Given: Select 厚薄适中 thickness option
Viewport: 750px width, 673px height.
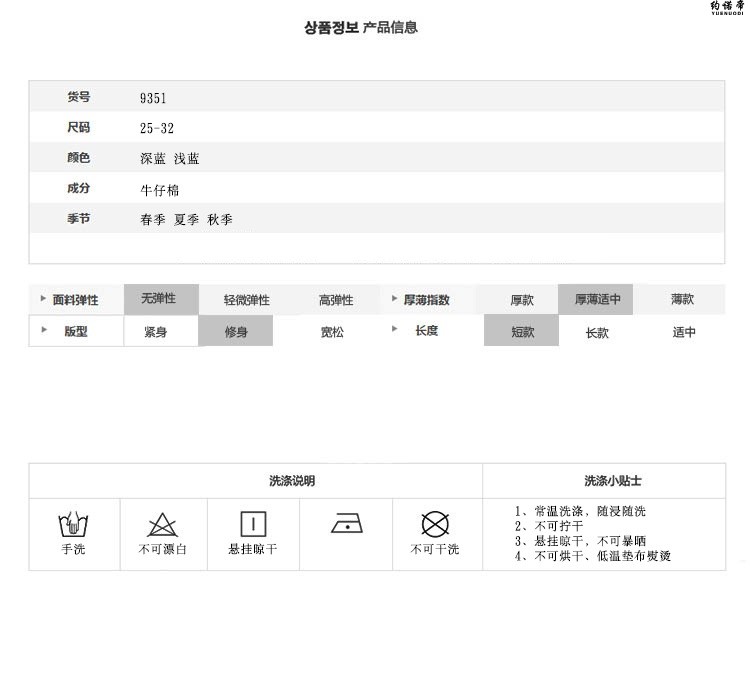Looking at the screenshot, I should 597,299.
